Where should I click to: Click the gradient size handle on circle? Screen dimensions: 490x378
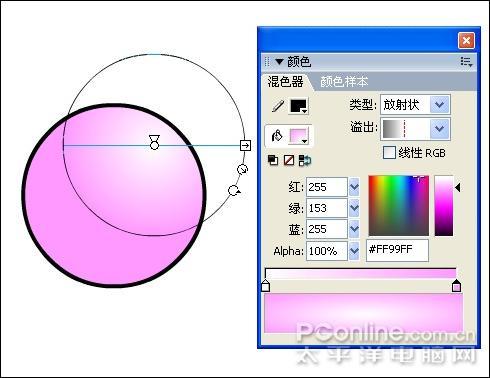(x=242, y=169)
